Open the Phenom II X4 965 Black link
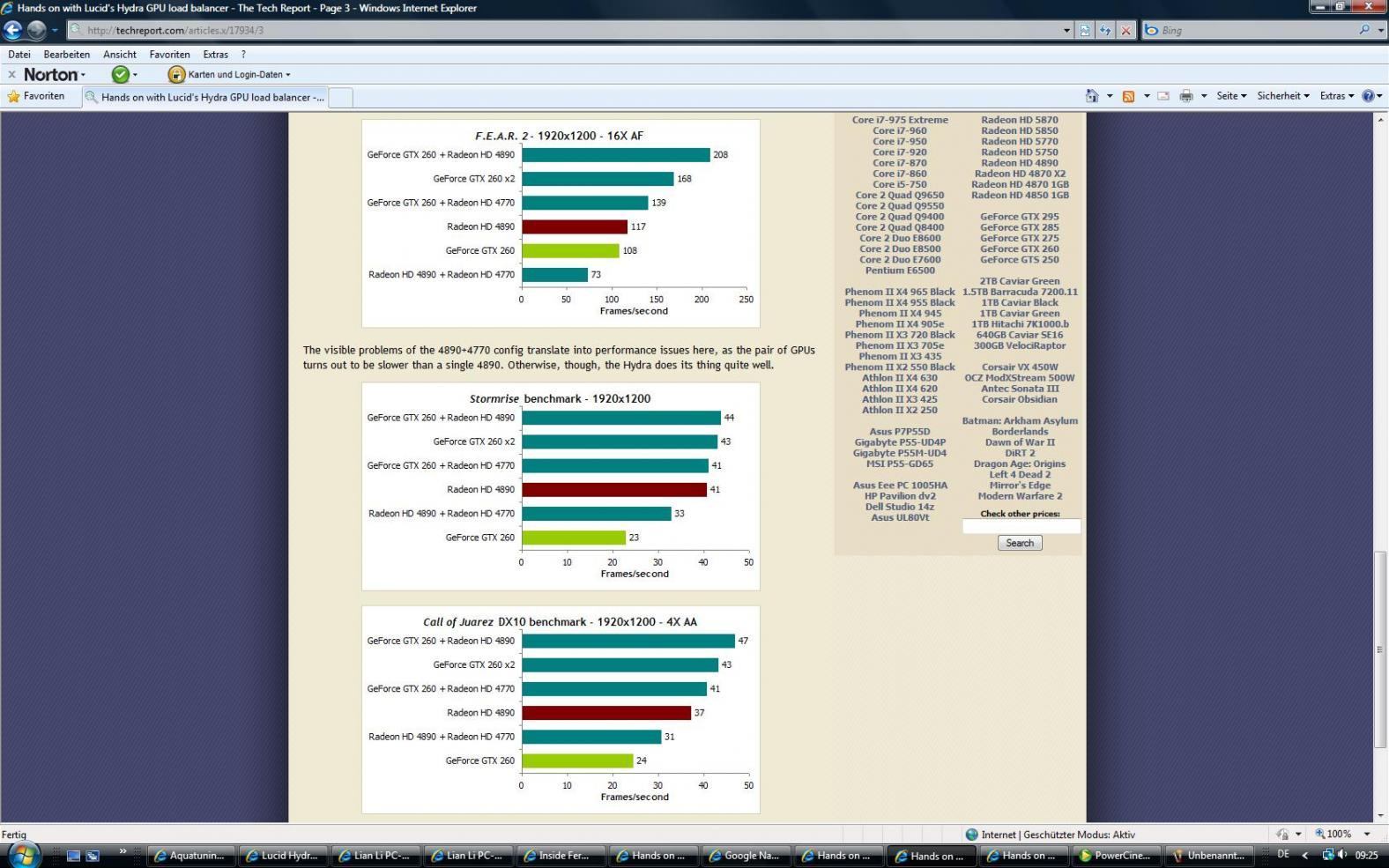Viewport: 1389px width, 868px height. tap(900, 292)
